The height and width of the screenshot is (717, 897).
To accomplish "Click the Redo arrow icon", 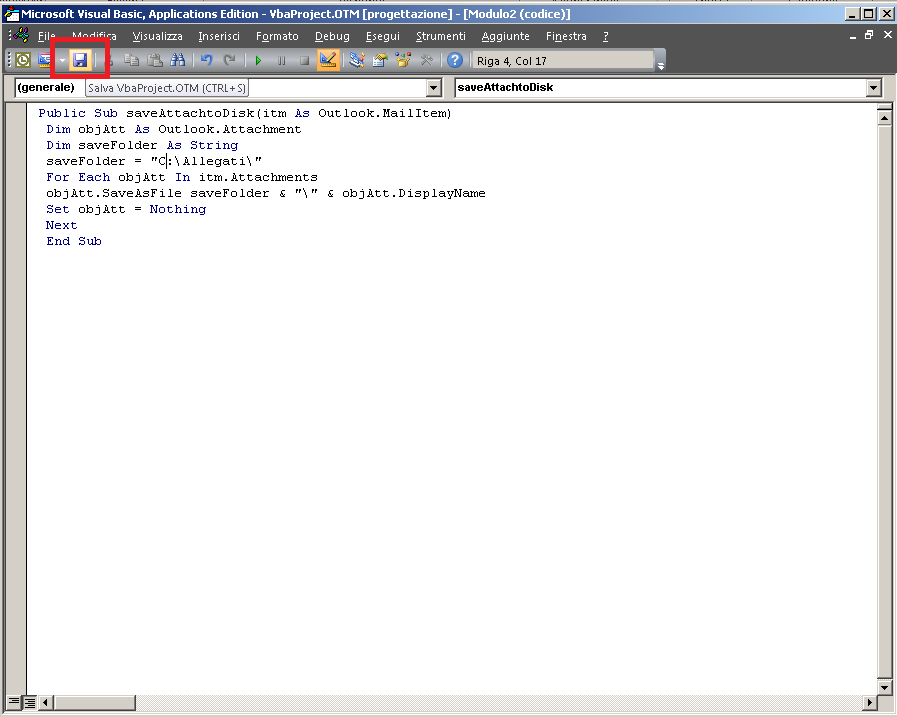I will coord(229,60).
